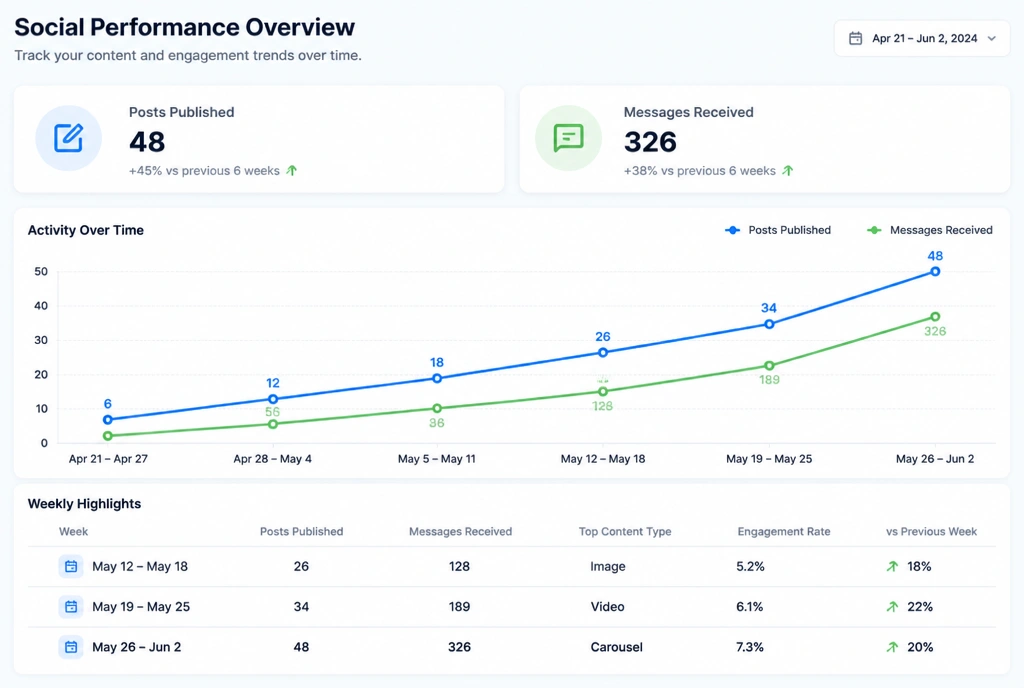Click the May 19 – May 25 axis label
The image size is (1024, 688).
coord(769,459)
